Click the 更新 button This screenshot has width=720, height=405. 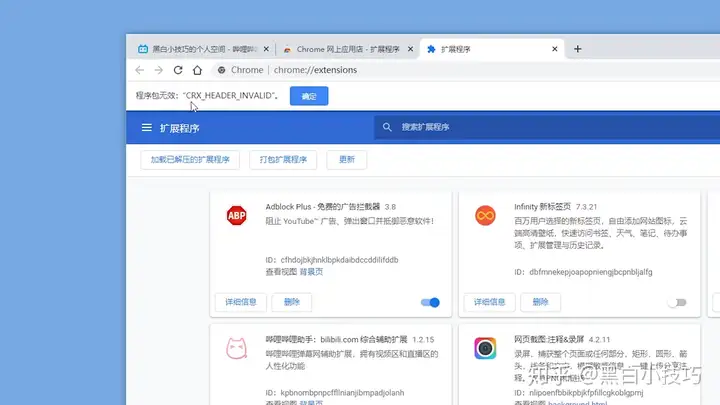point(347,160)
